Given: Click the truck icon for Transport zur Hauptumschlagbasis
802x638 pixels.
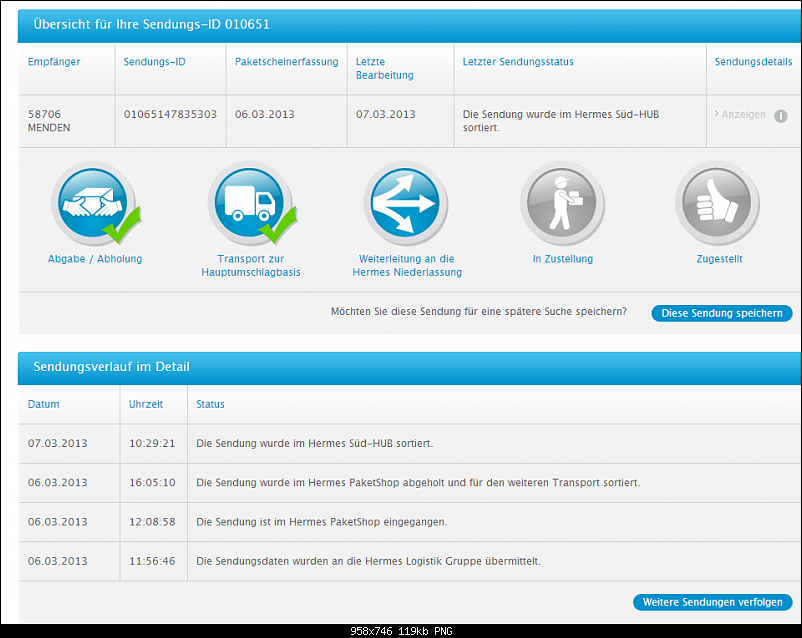Looking at the screenshot, I should 250,203.
